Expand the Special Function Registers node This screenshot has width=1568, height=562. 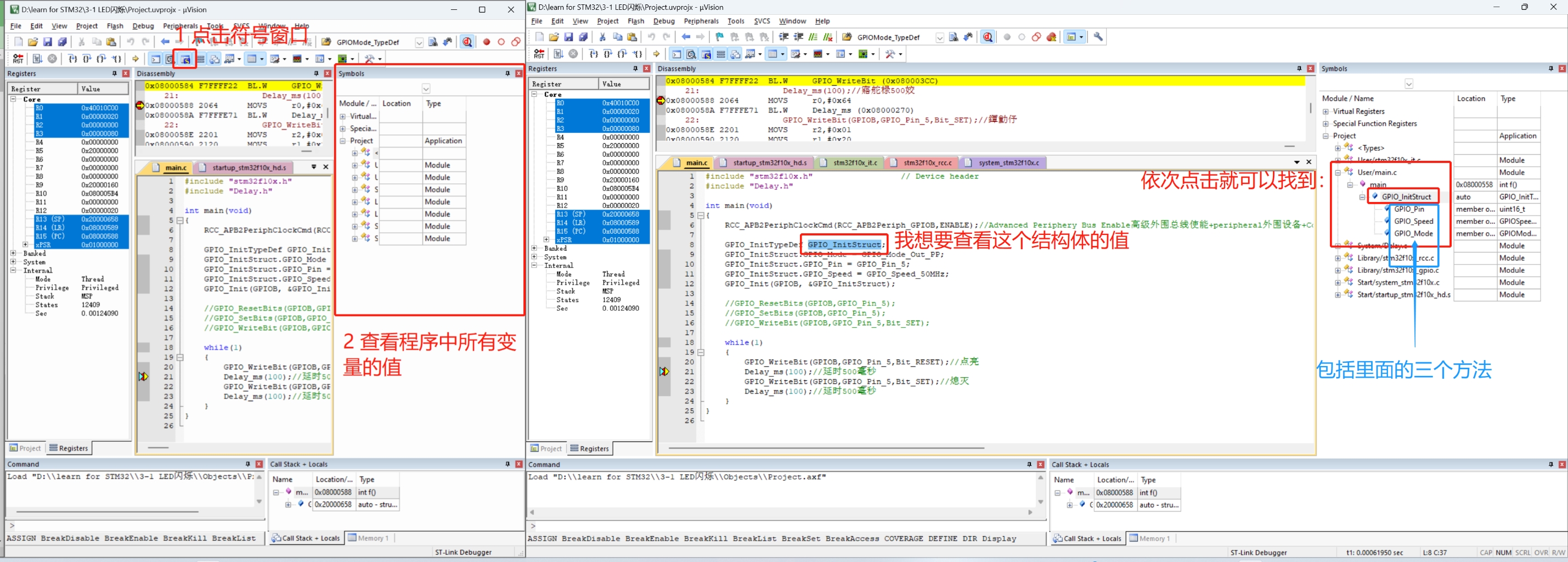point(1326,123)
